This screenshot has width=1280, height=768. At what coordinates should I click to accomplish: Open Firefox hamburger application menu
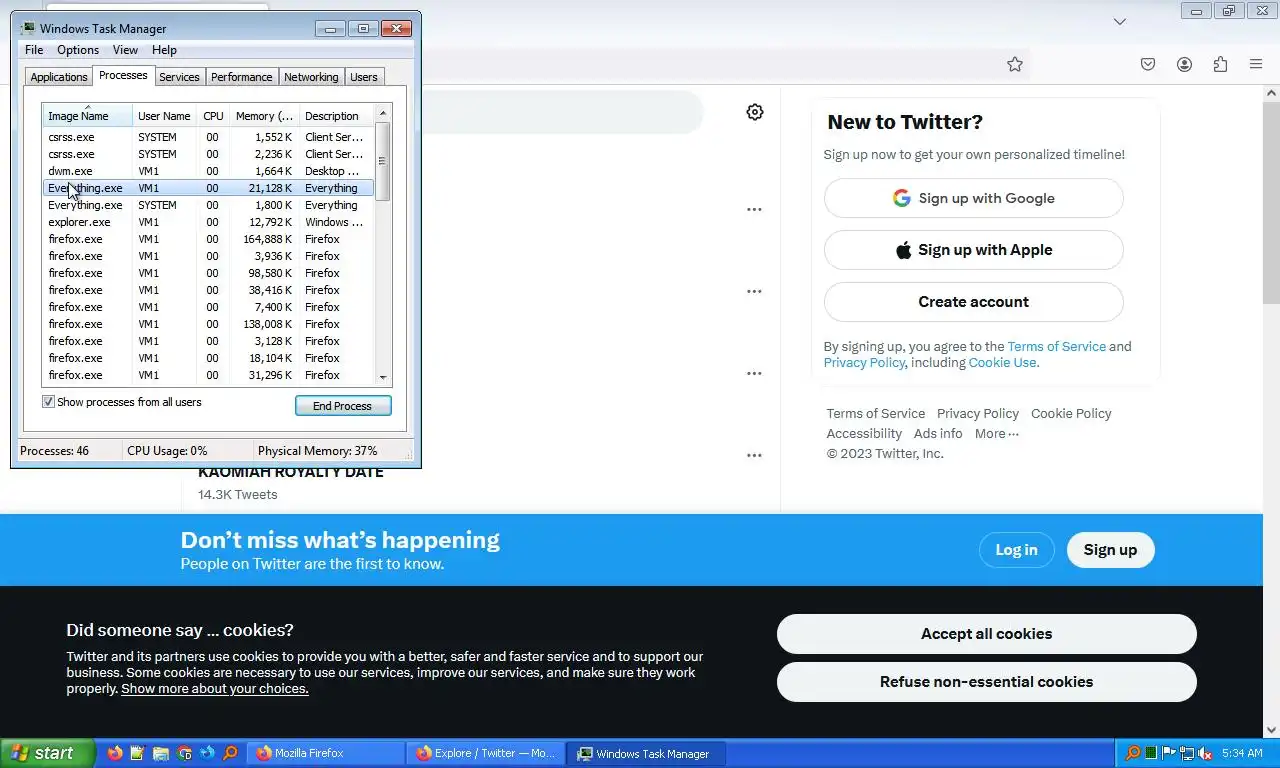tap(1256, 64)
